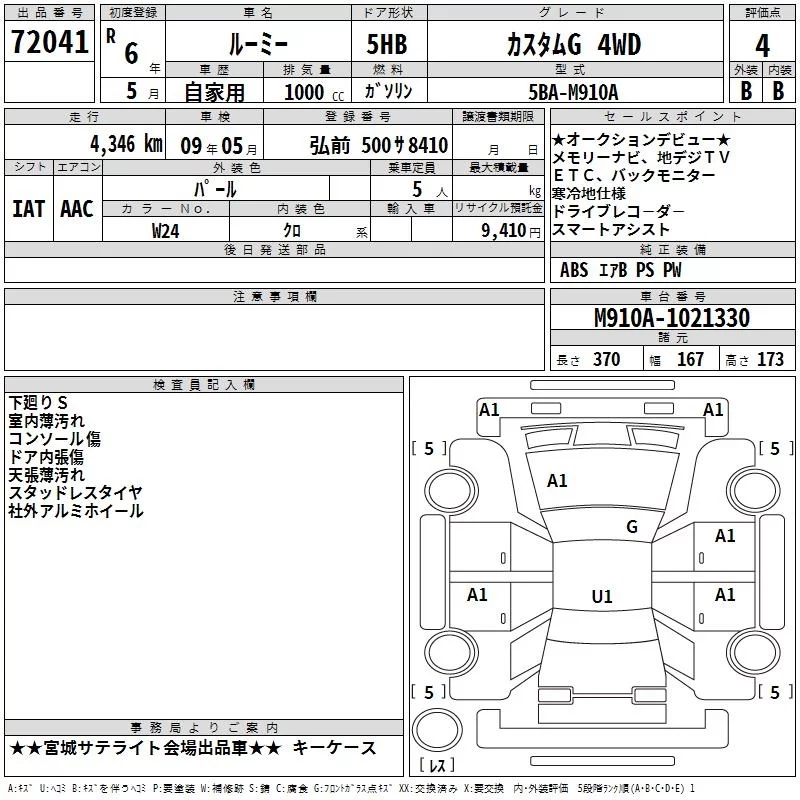Select the car name ルーミー
The image size is (800, 800).
(258, 45)
